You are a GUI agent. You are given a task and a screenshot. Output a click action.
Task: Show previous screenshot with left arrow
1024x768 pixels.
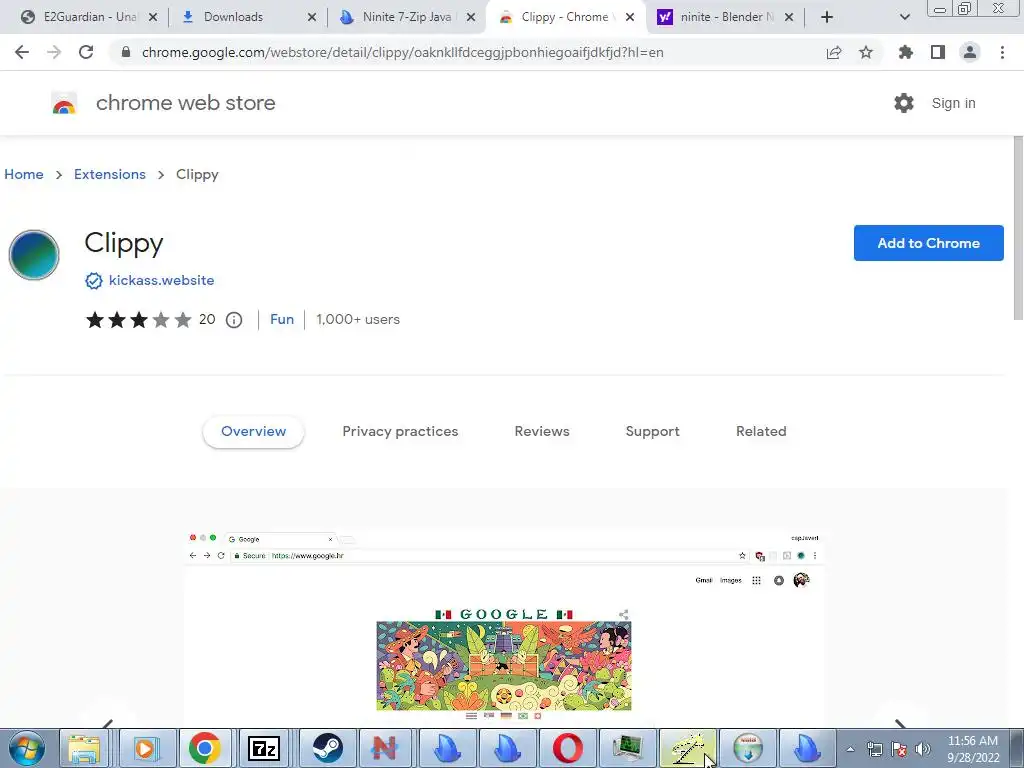tap(108, 724)
